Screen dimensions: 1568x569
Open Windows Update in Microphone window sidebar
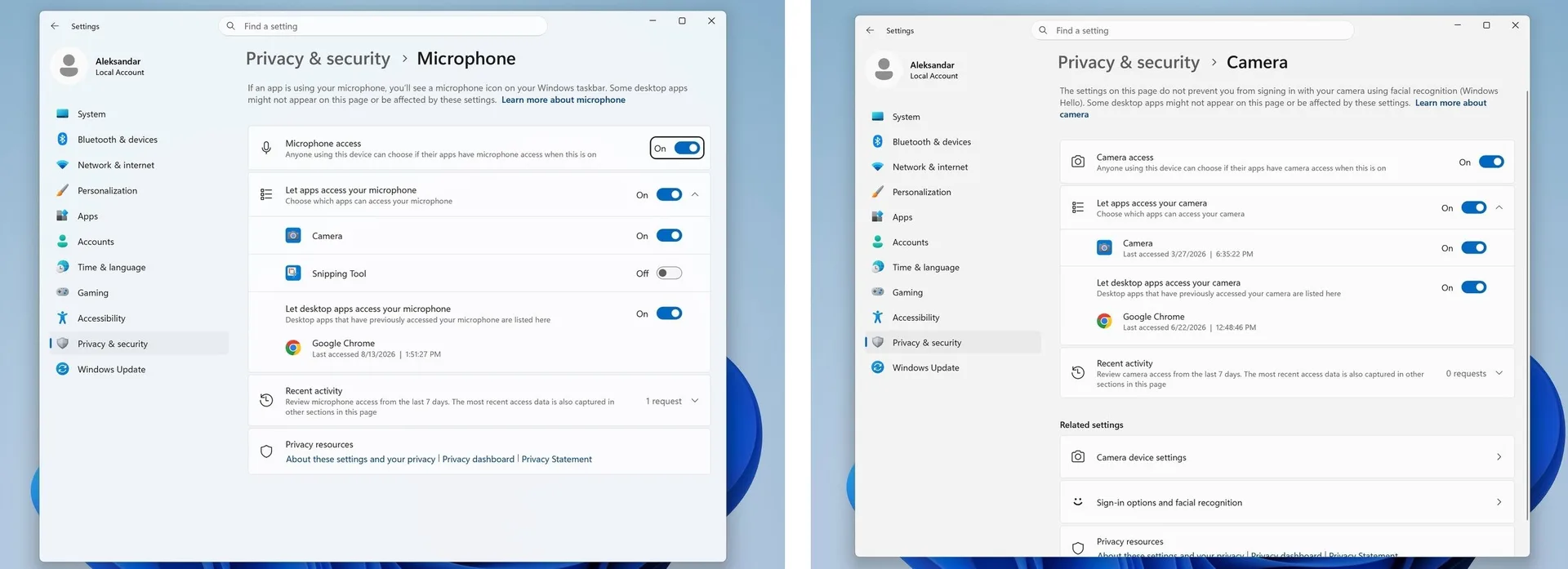click(x=139, y=369)
